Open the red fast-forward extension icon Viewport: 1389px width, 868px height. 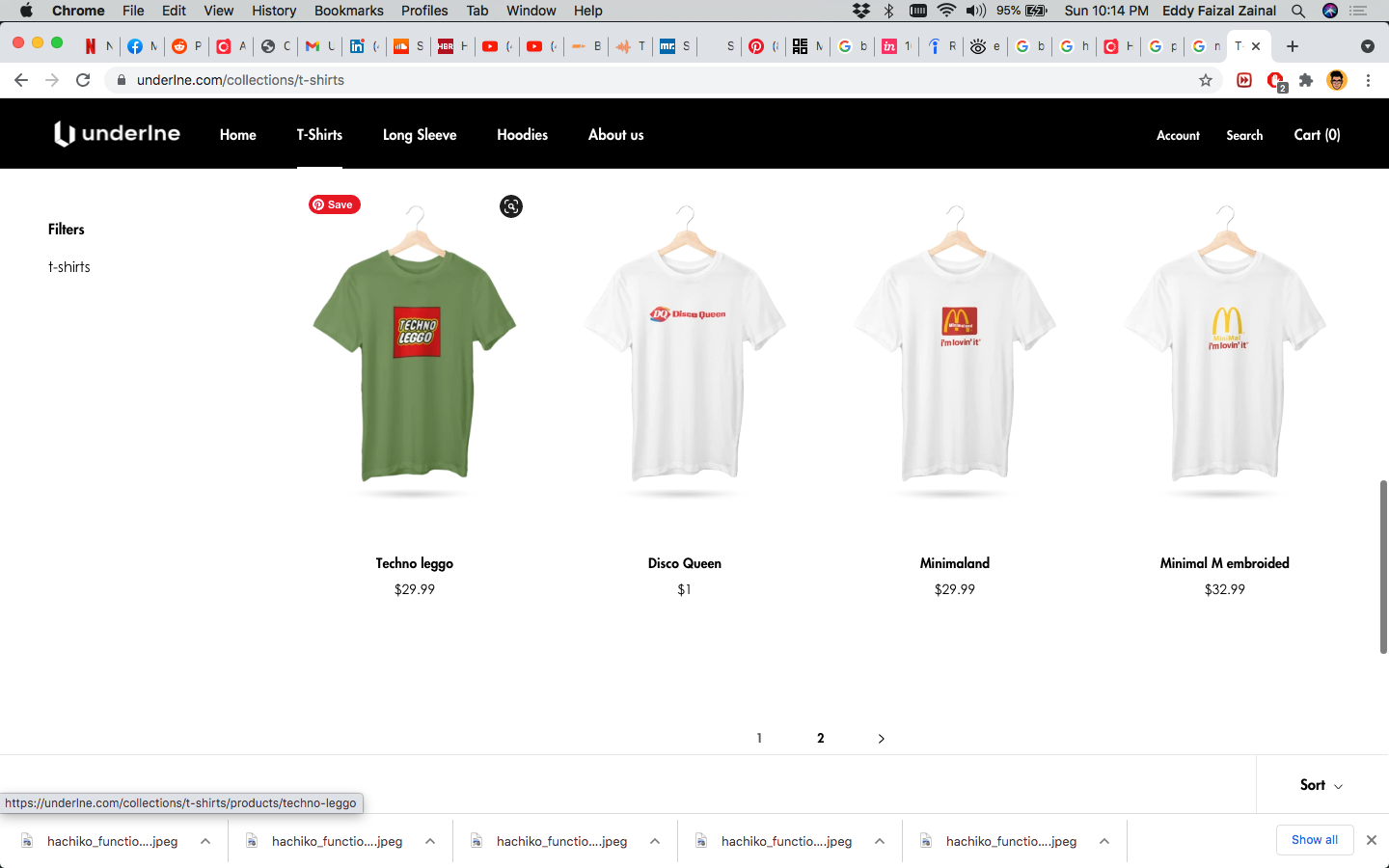(x=1244, y=80)
